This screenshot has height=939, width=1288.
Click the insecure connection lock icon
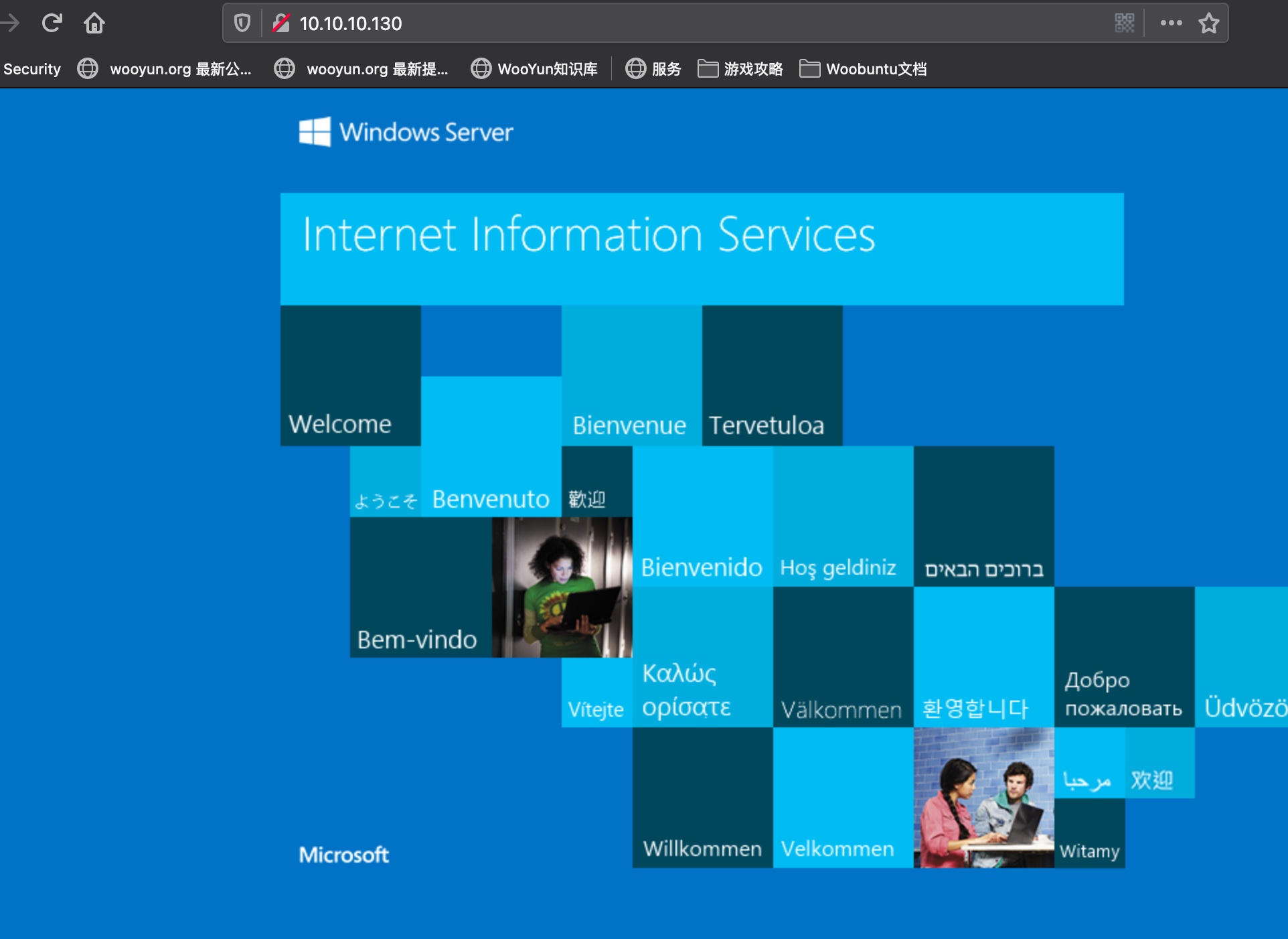[280, 23]
